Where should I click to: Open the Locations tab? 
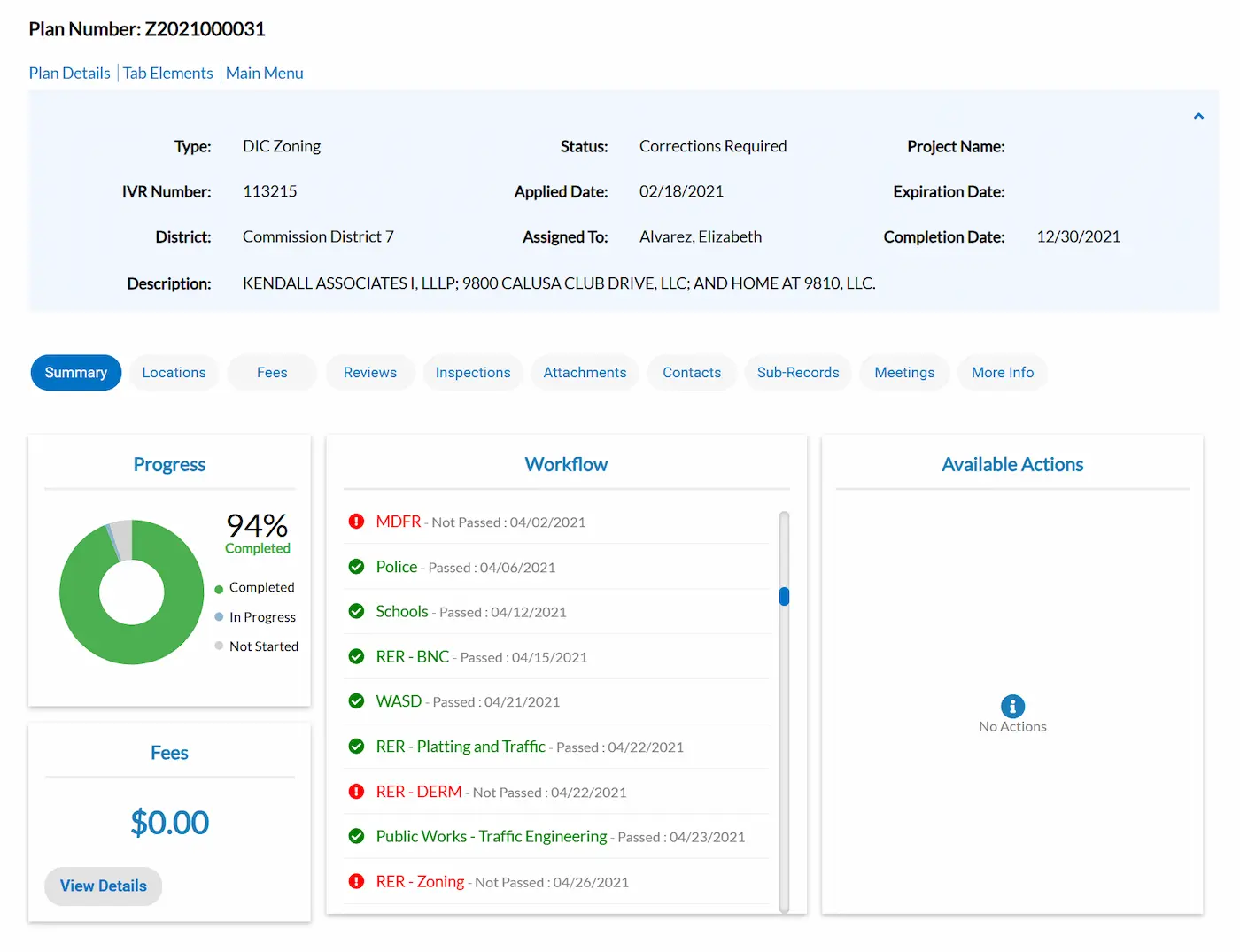174,373
